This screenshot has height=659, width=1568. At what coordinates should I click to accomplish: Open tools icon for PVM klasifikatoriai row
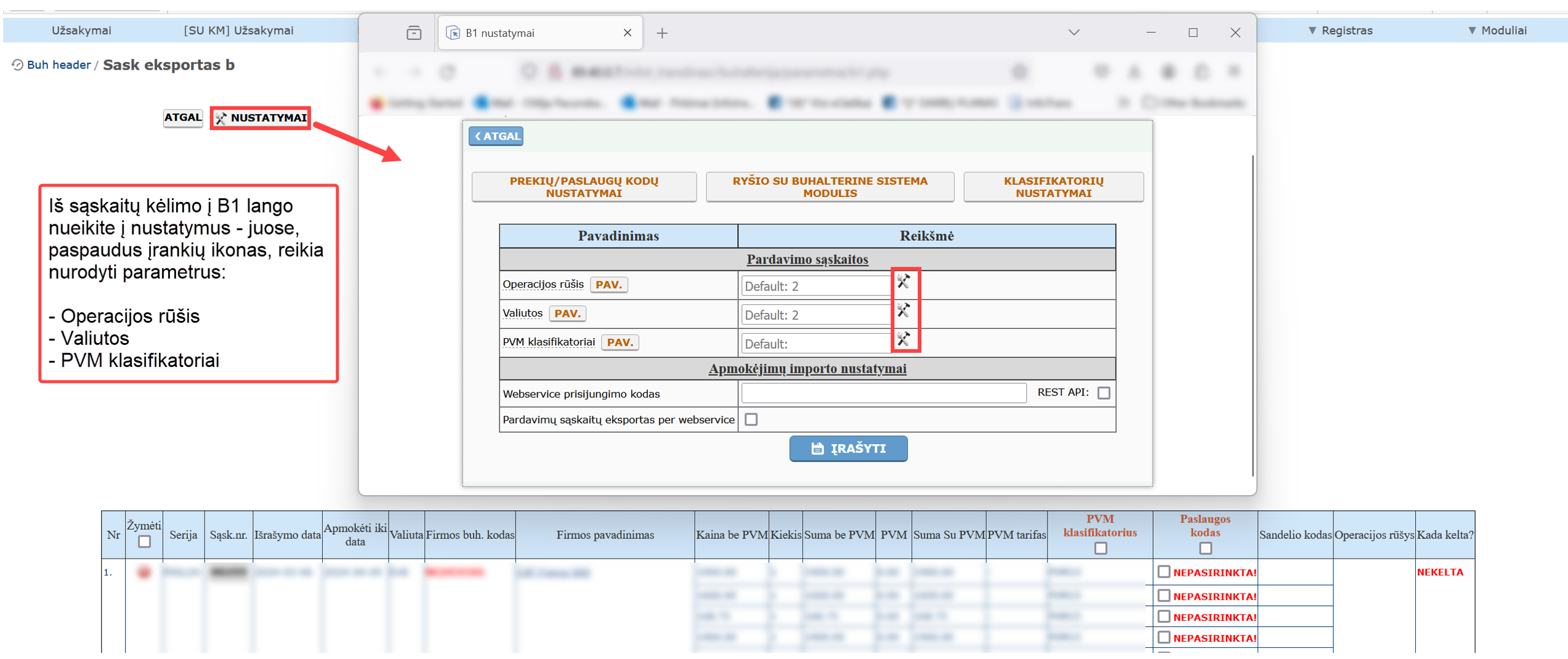pyautogui.click(x=903, y=339)
